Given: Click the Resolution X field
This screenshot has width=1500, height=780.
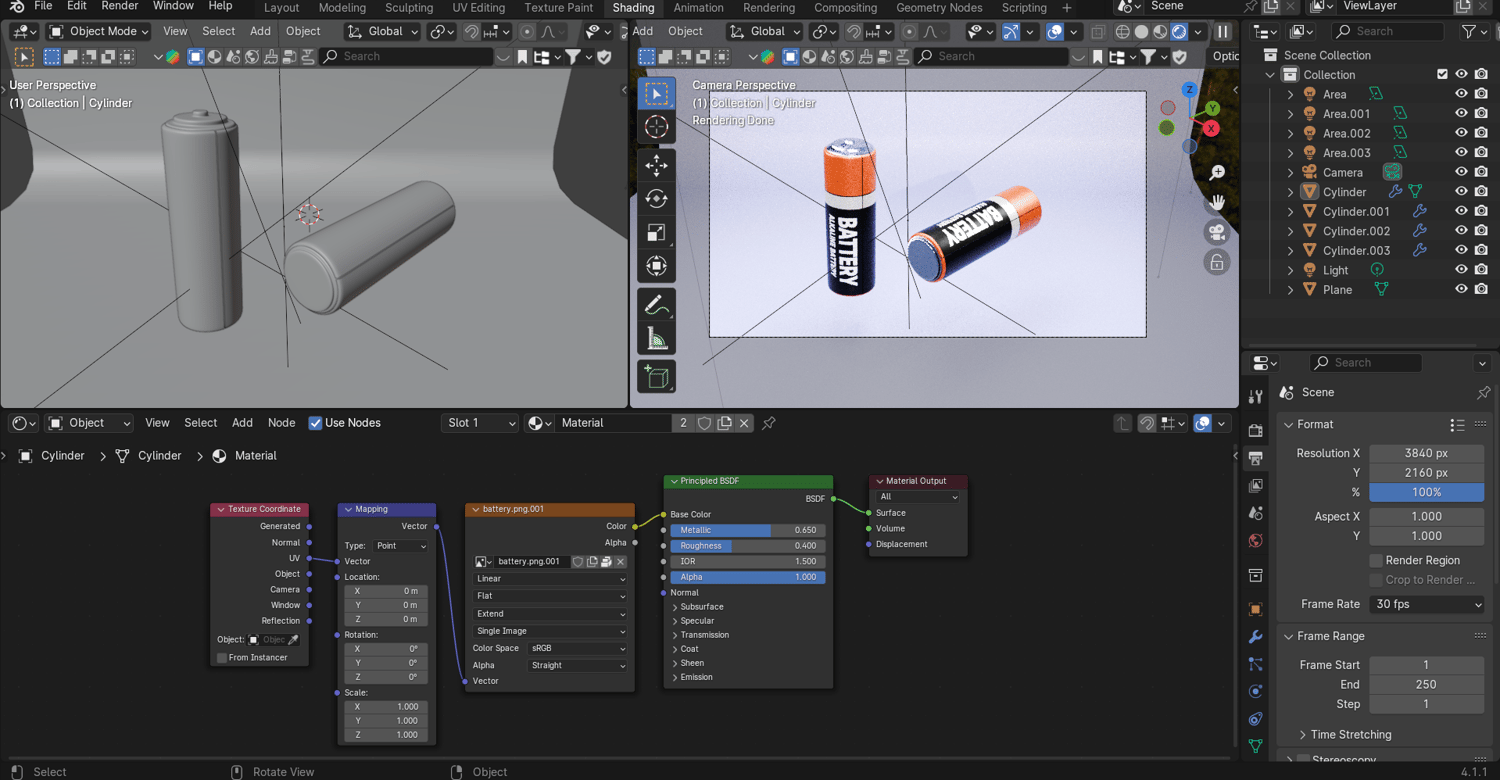Looking at the screenshot, I should (x=1426, y=453).
